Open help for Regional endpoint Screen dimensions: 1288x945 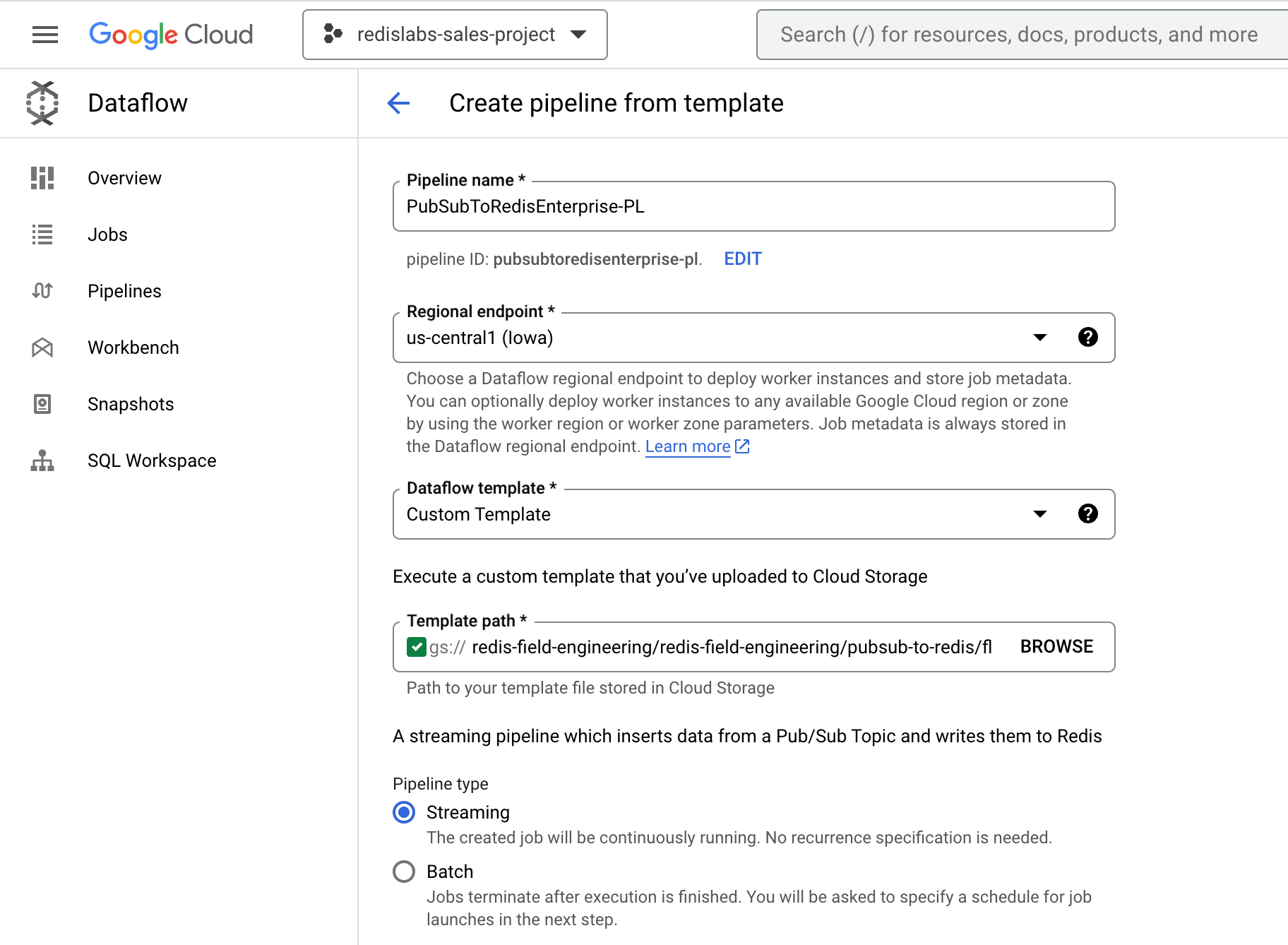[1087, 337]
